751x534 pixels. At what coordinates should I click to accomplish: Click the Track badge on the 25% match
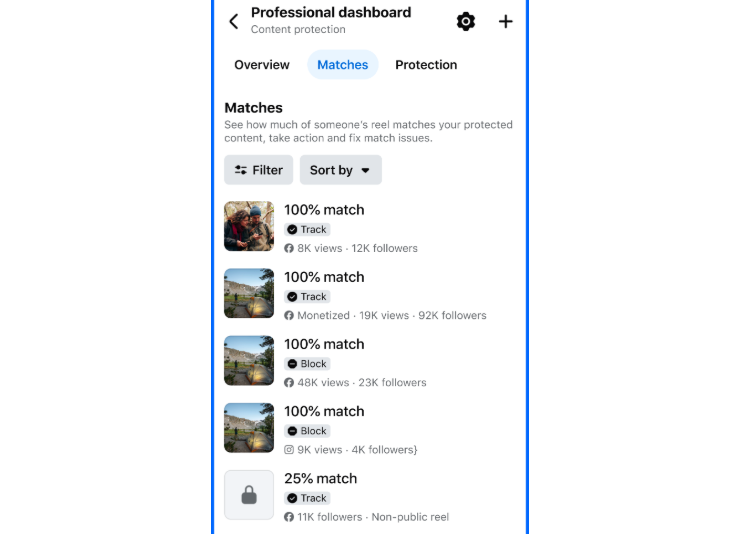tap(307, 498)
